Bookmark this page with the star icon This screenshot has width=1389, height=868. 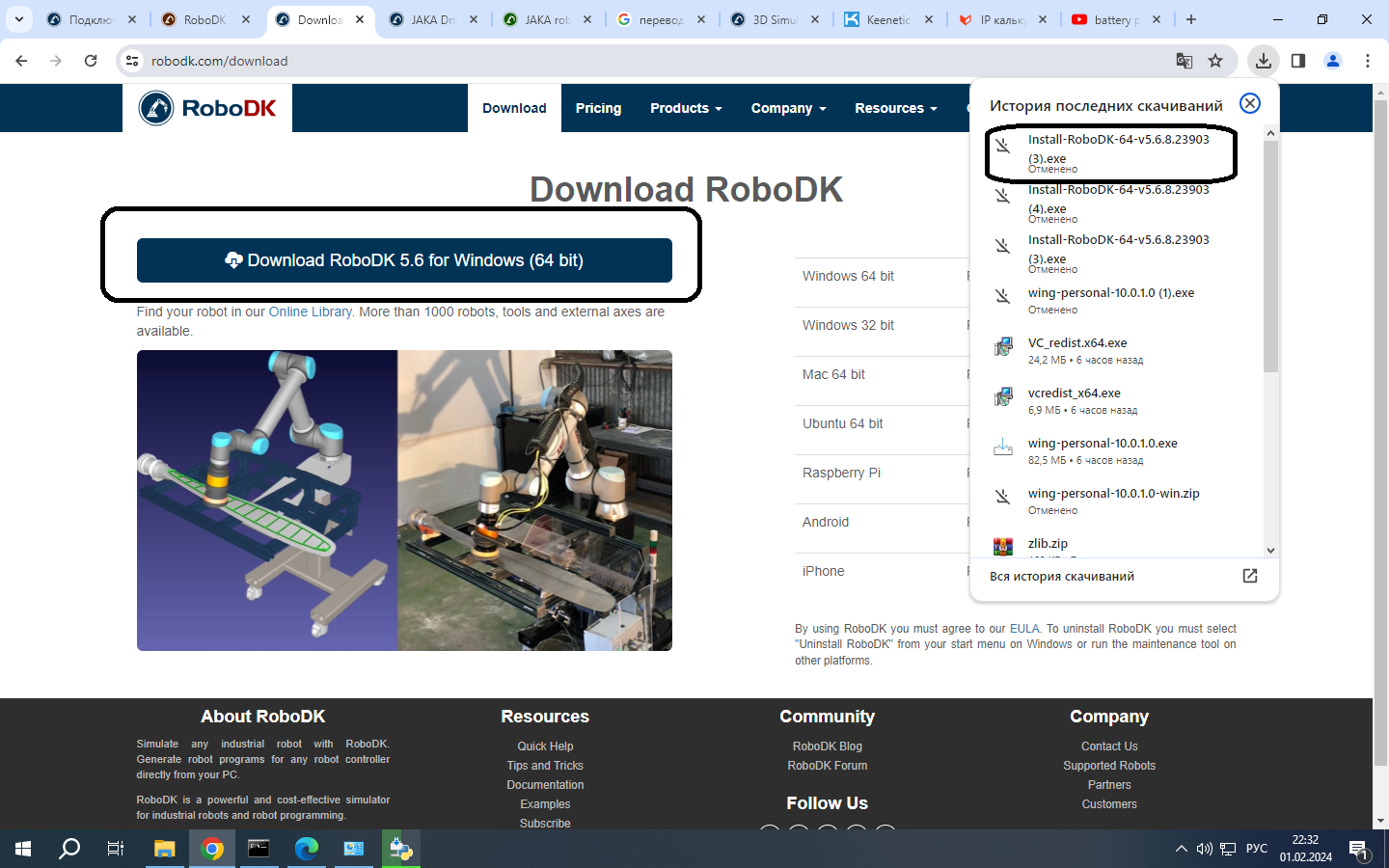tap(1215, 61)
